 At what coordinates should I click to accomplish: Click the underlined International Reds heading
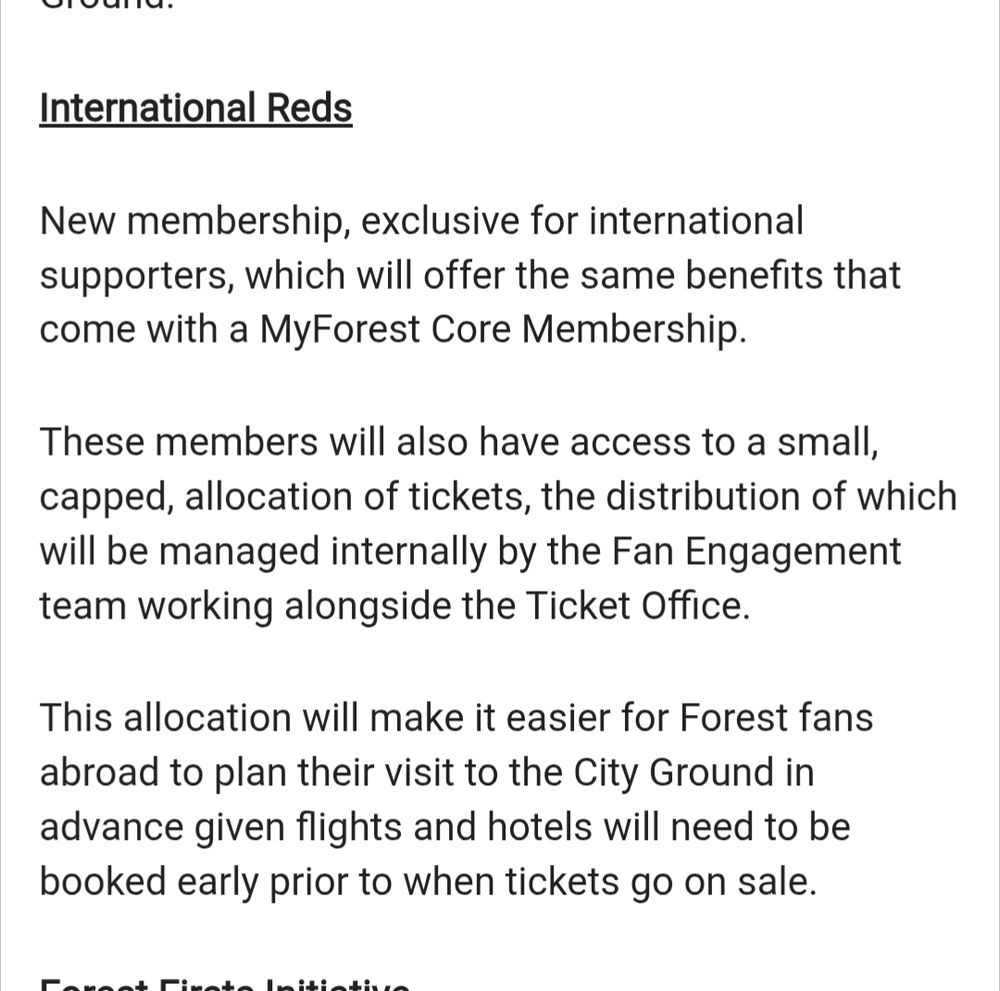[x=196, y=108]
